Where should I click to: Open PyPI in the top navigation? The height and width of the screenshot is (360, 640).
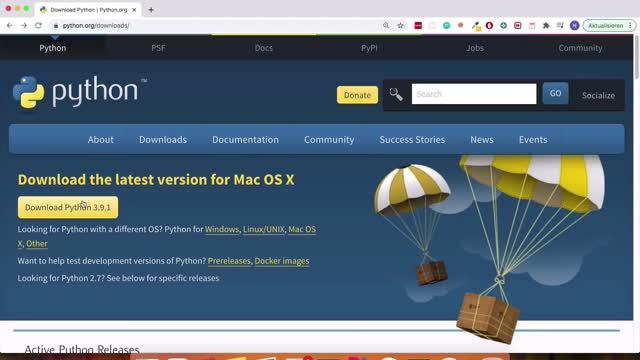point(369,48)
